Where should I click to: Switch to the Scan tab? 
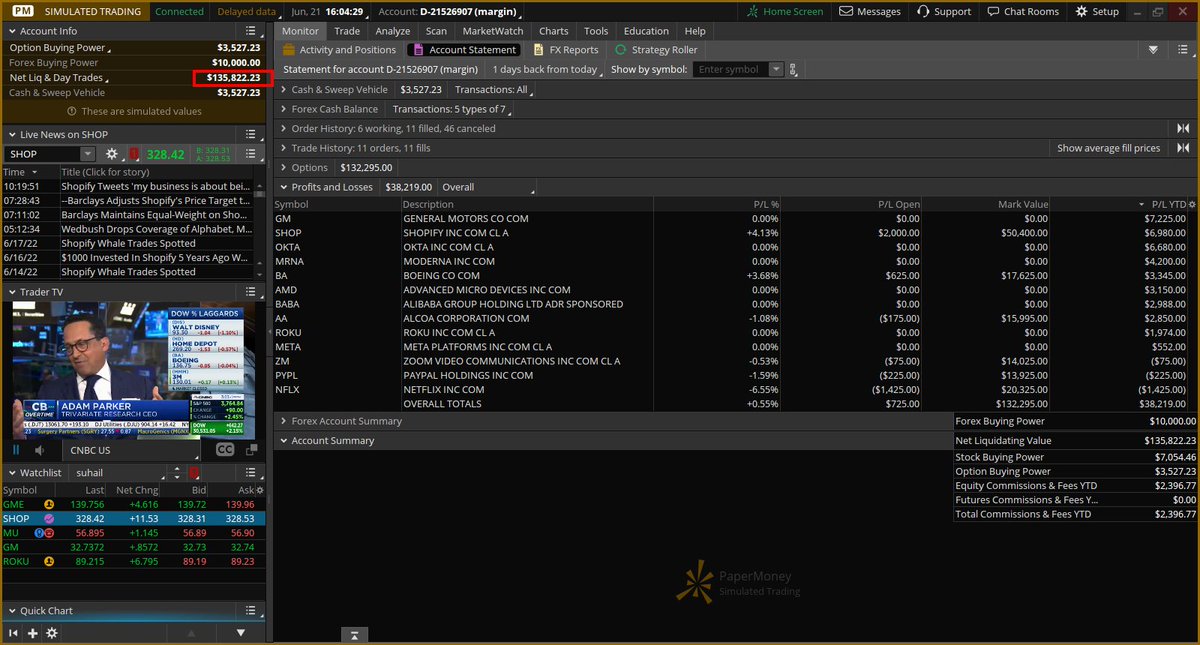[436, 31]
